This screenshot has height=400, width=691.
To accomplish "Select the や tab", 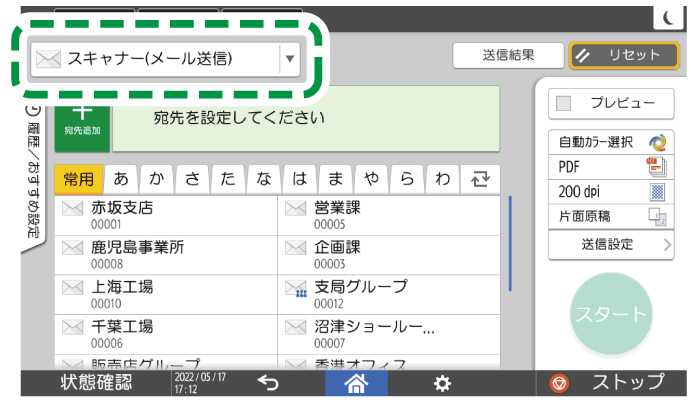I will click(371, 179).
